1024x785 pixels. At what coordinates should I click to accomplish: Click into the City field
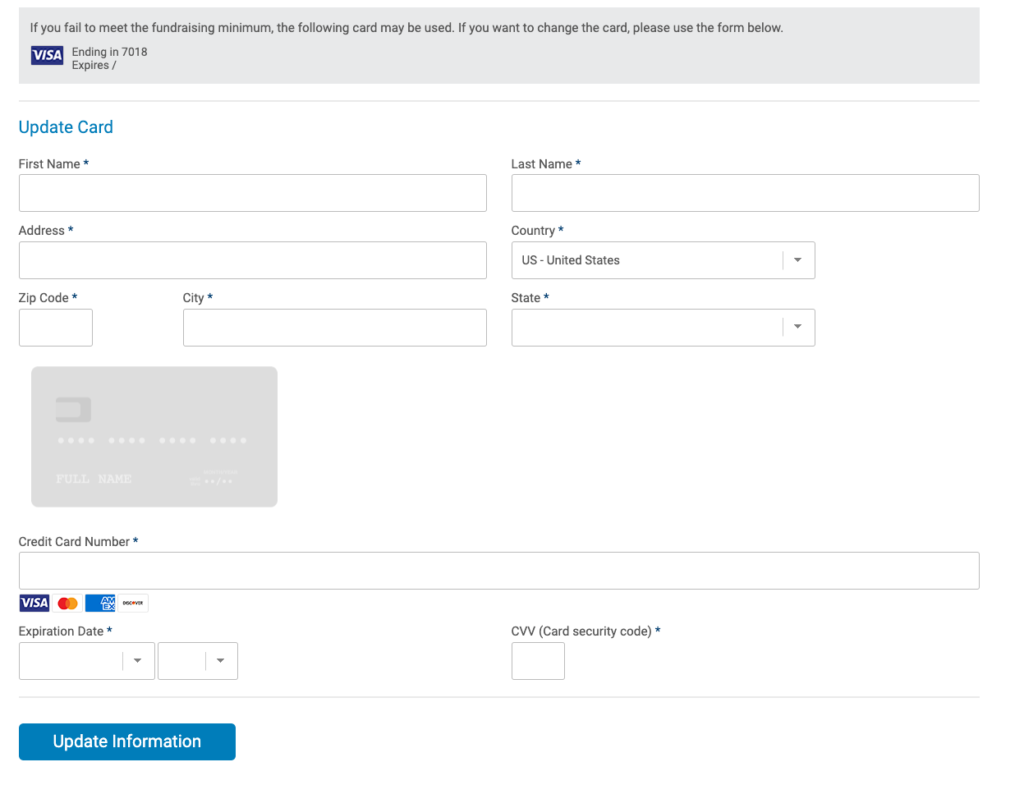click(334, 327)
